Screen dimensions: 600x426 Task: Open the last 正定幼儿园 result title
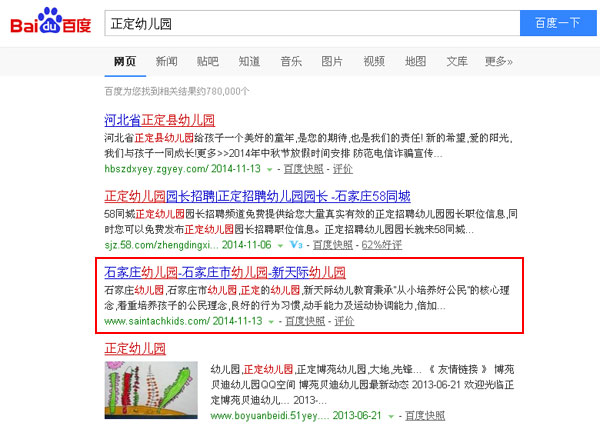pyautogui.click(x=135, y=348)
